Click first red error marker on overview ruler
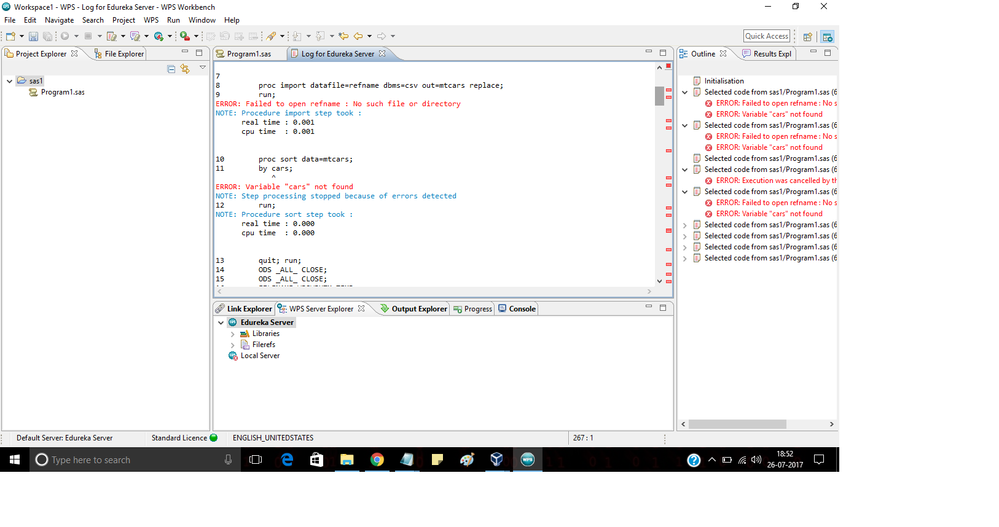Screen dimensions: 999x527 pyautogui.click(x=669, y=90)
